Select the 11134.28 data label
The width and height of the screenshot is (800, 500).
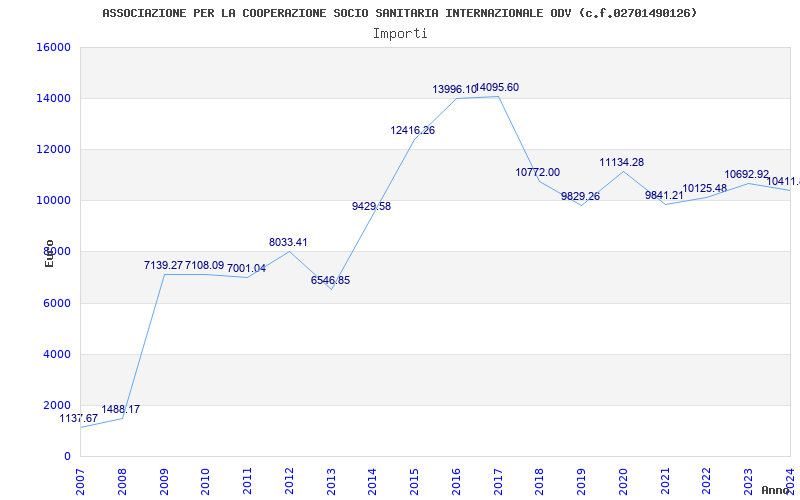click(621, 163)
